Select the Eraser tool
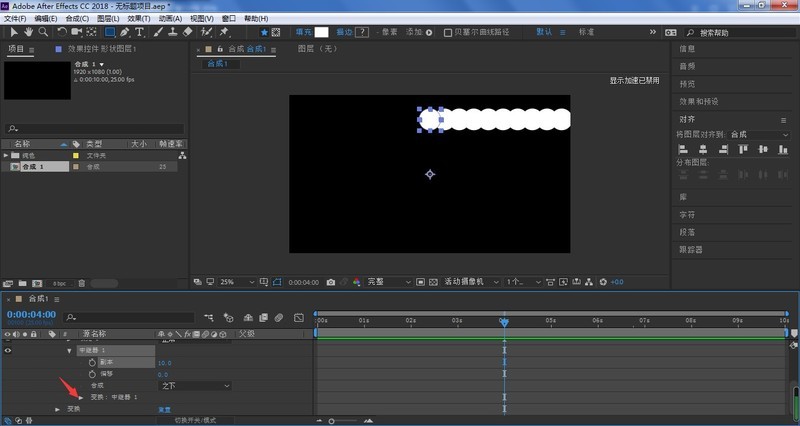 [188, 32]
